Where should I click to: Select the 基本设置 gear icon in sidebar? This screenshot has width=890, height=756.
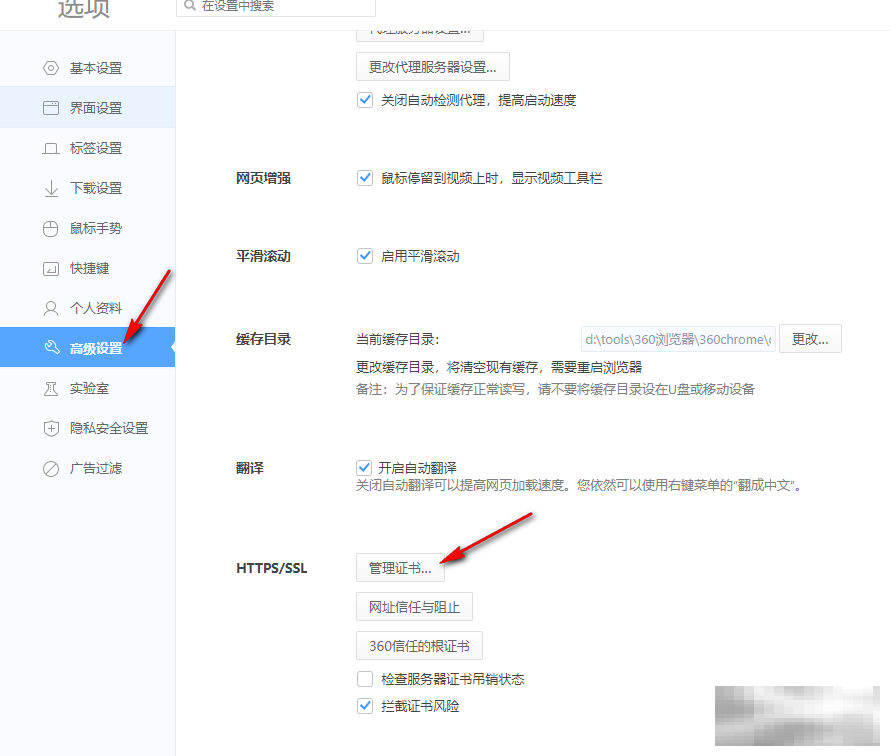[x=50, y=68]
